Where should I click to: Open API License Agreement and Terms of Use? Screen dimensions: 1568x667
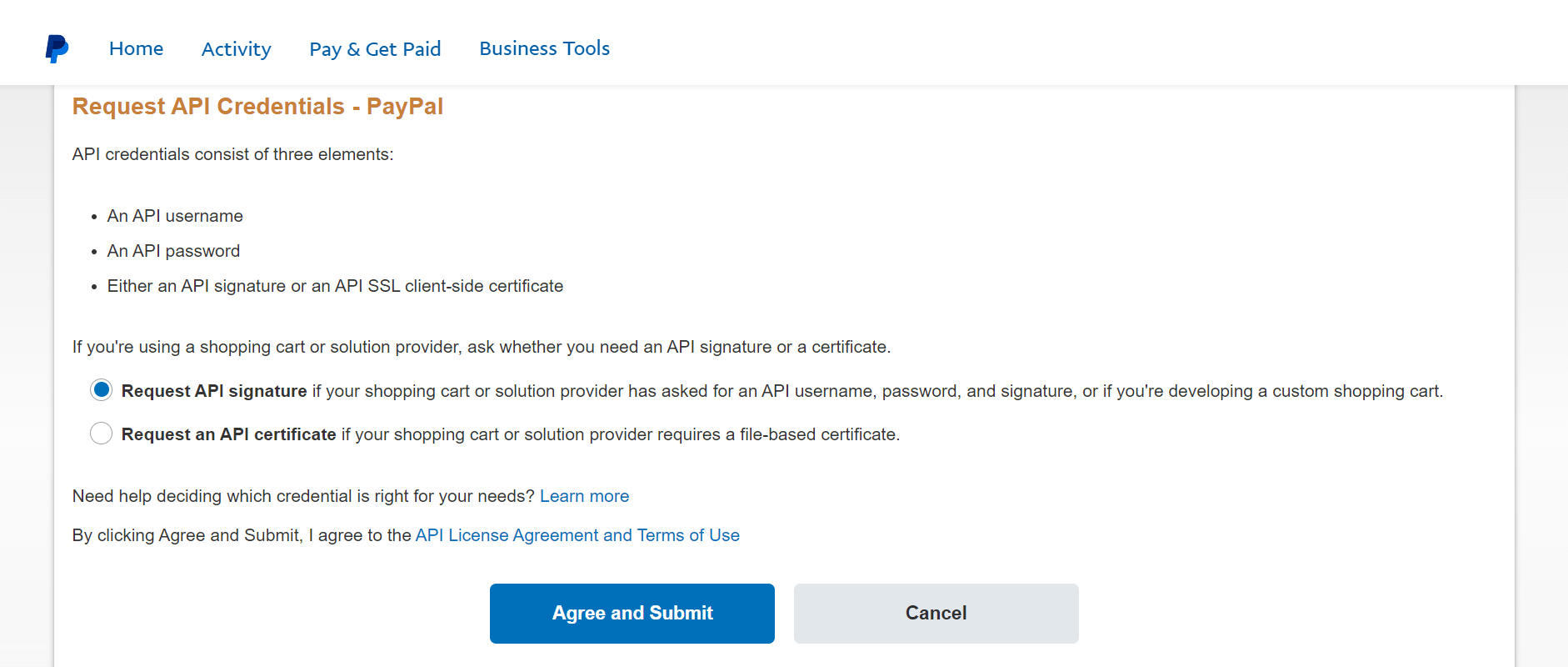coord(577,535)
